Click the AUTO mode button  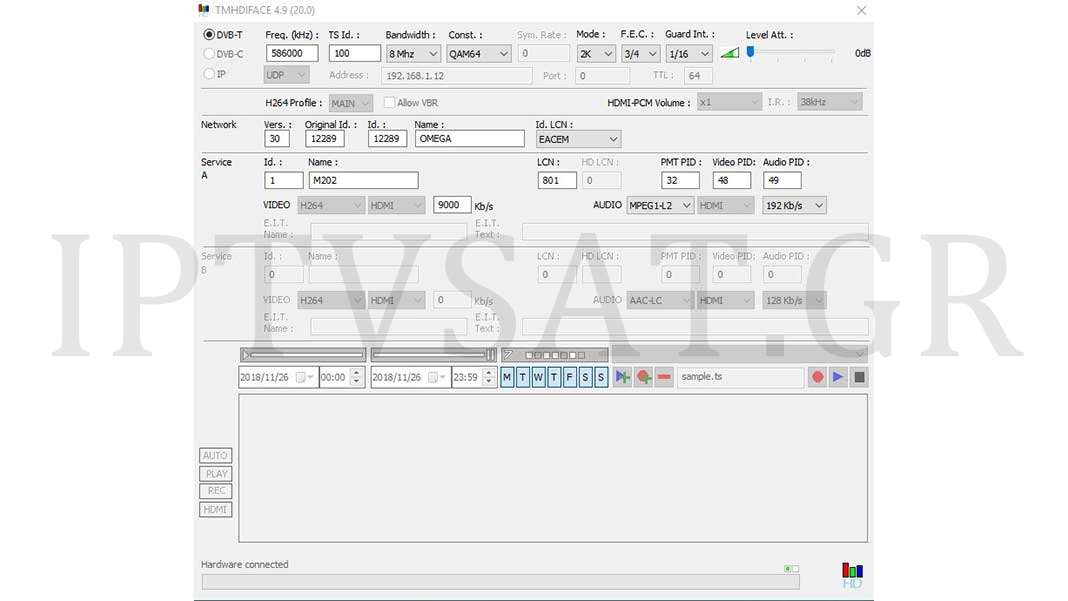click(216, 456)
